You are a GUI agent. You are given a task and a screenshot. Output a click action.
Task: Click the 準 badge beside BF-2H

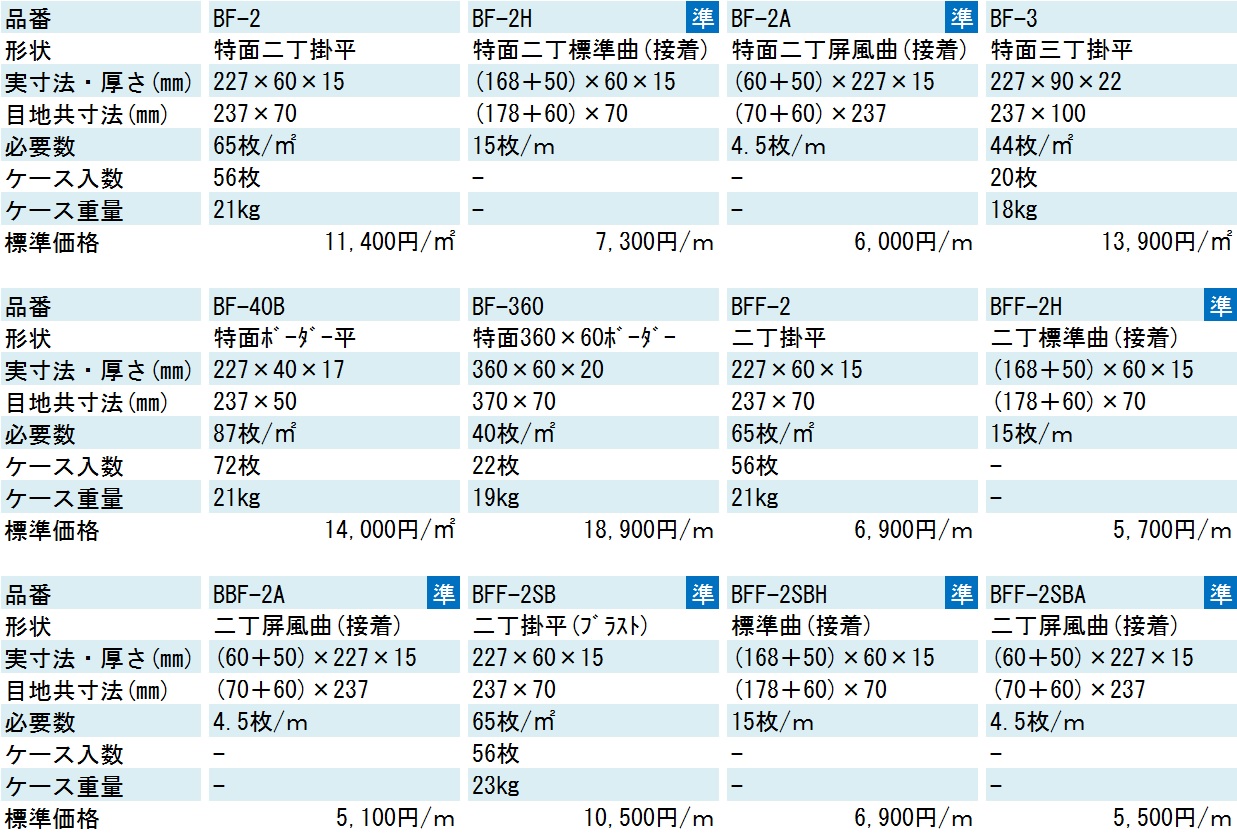[x=702, y=17]
